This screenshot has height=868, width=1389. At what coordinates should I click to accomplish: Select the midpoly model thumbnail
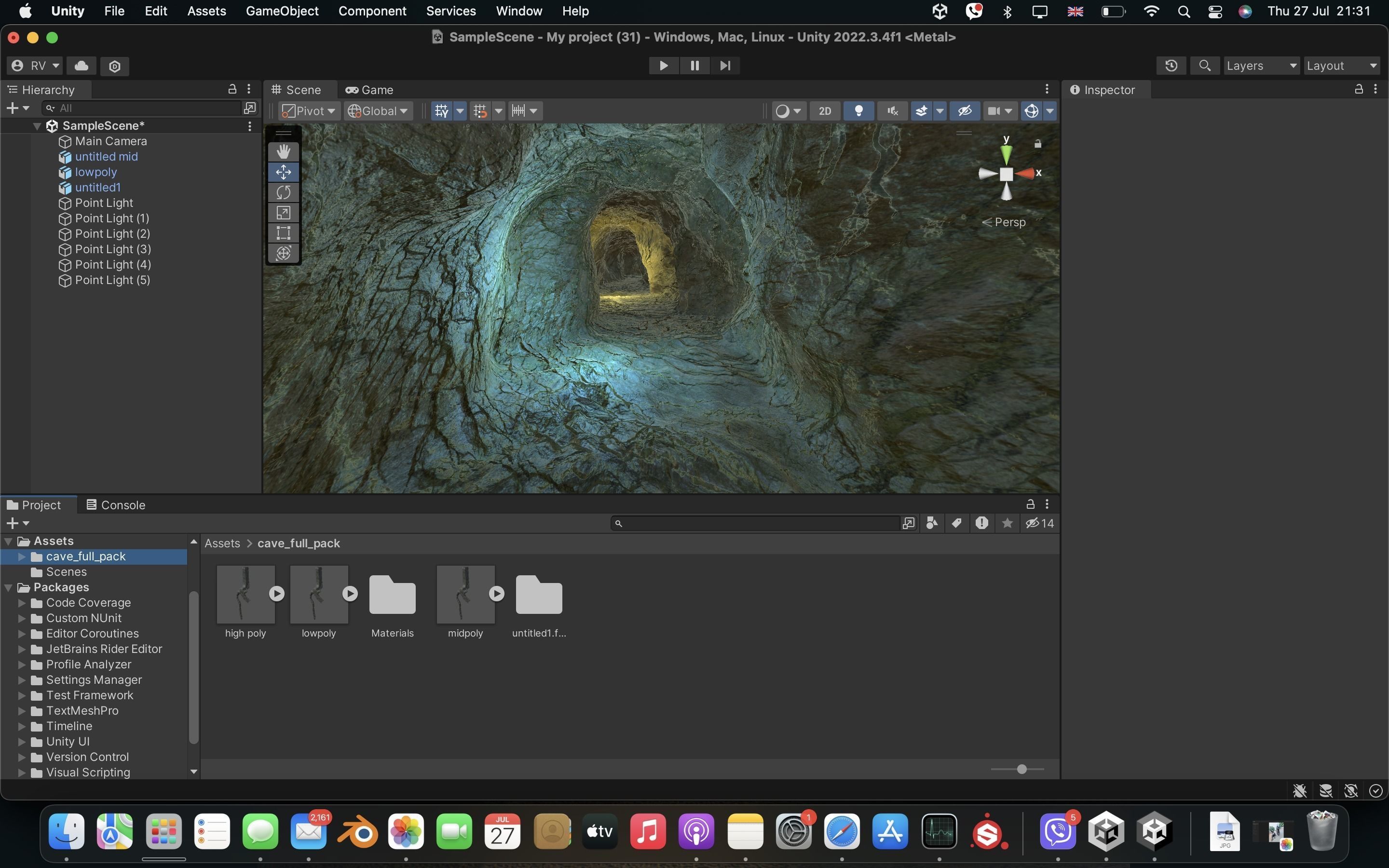coord(465,595)
